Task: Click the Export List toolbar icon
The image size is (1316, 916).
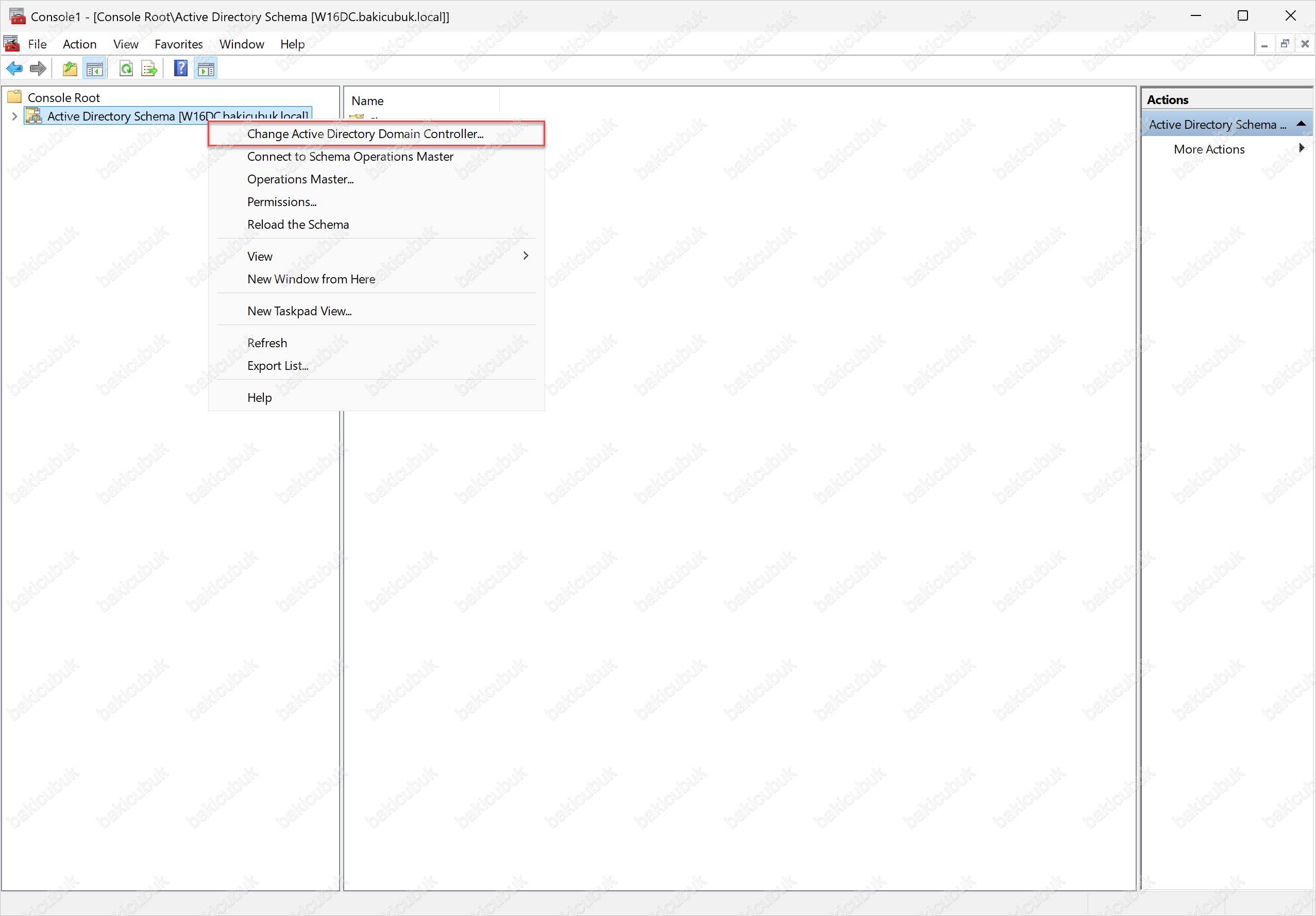Action: pos(149,69)
